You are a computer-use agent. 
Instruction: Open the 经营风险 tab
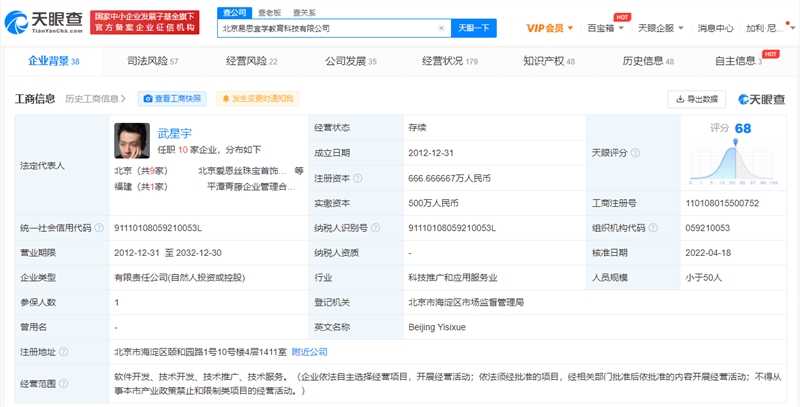[252, 61]
